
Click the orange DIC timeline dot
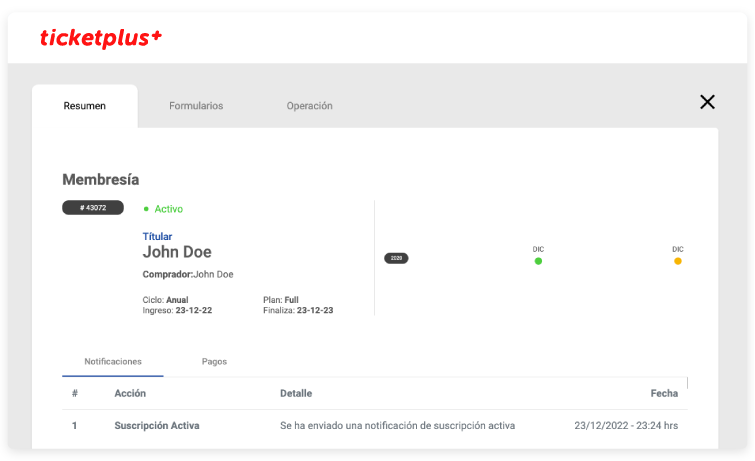[677, 261]
